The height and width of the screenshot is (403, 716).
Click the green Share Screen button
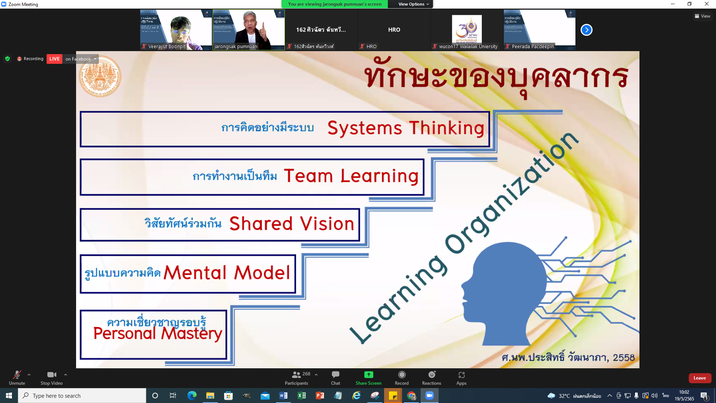pyautogui.click(x=369, y=378)
